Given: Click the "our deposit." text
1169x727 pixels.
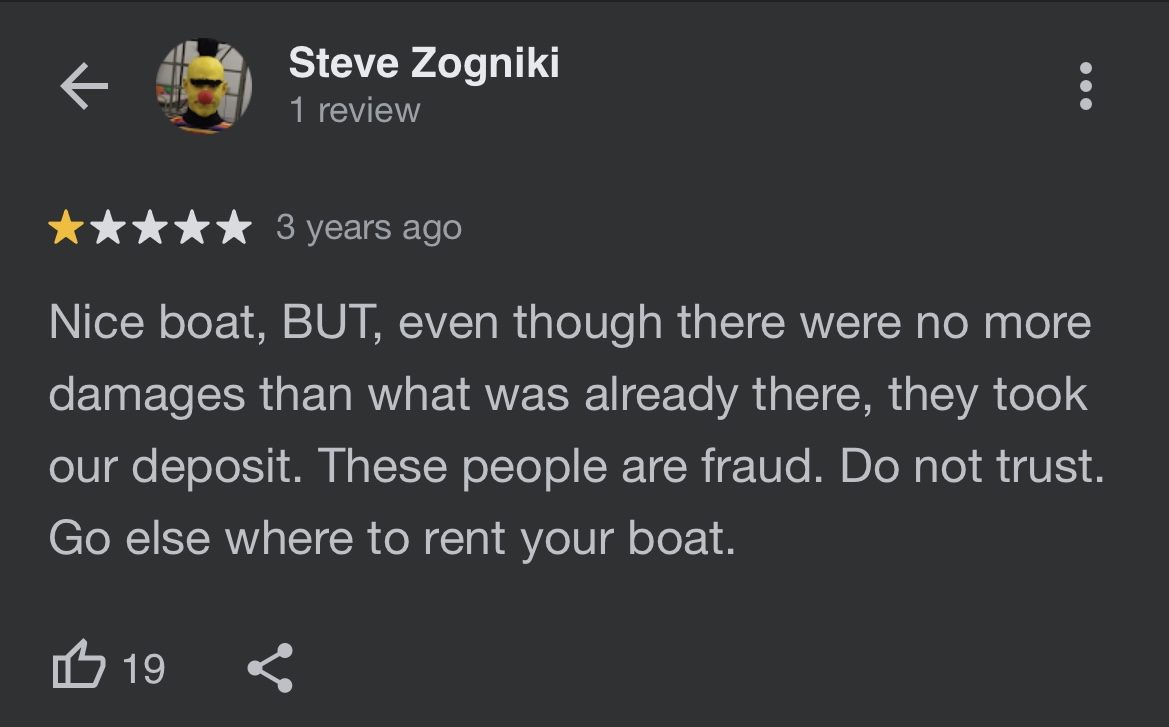Looking at the screenshot, I should point(176,467).
